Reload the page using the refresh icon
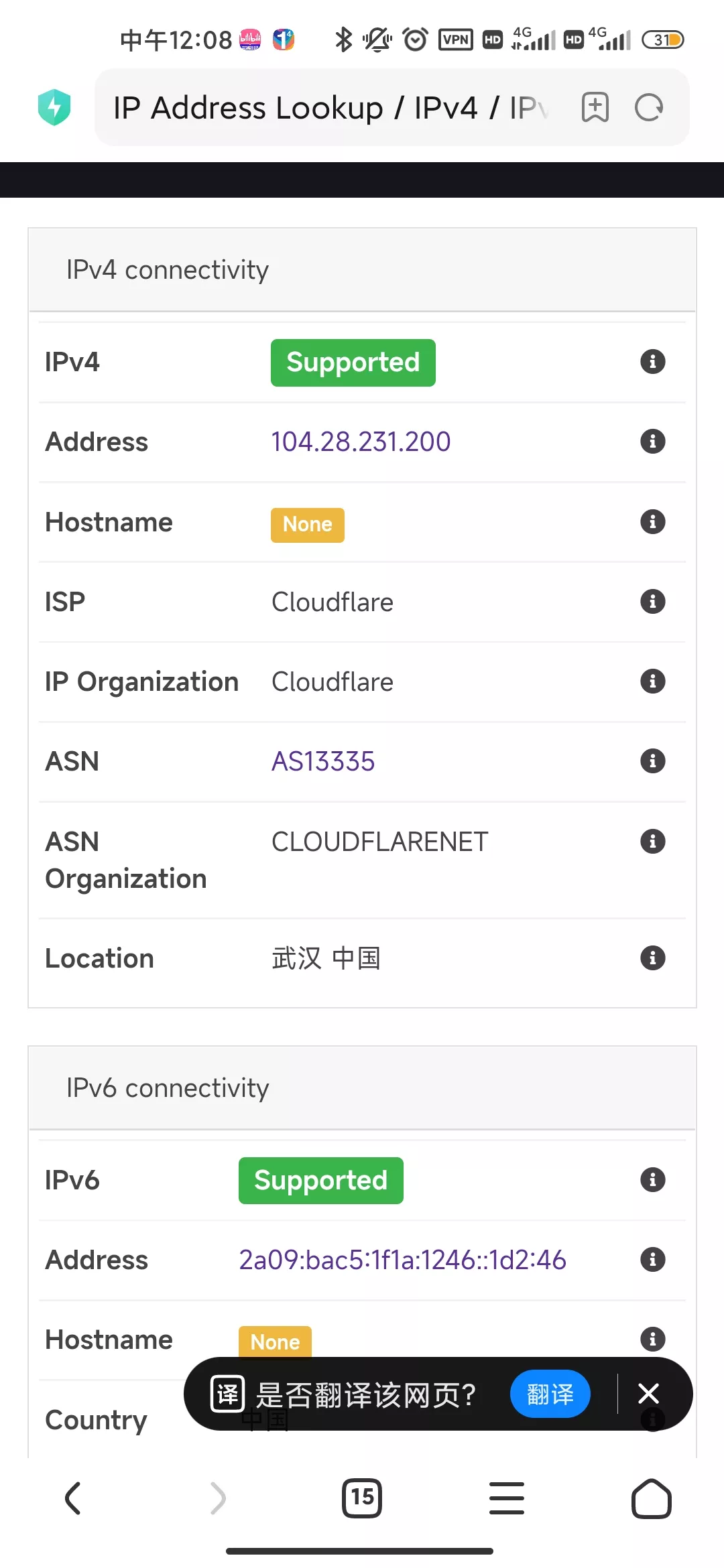724x1568 pixels. [x=648, y=107]
